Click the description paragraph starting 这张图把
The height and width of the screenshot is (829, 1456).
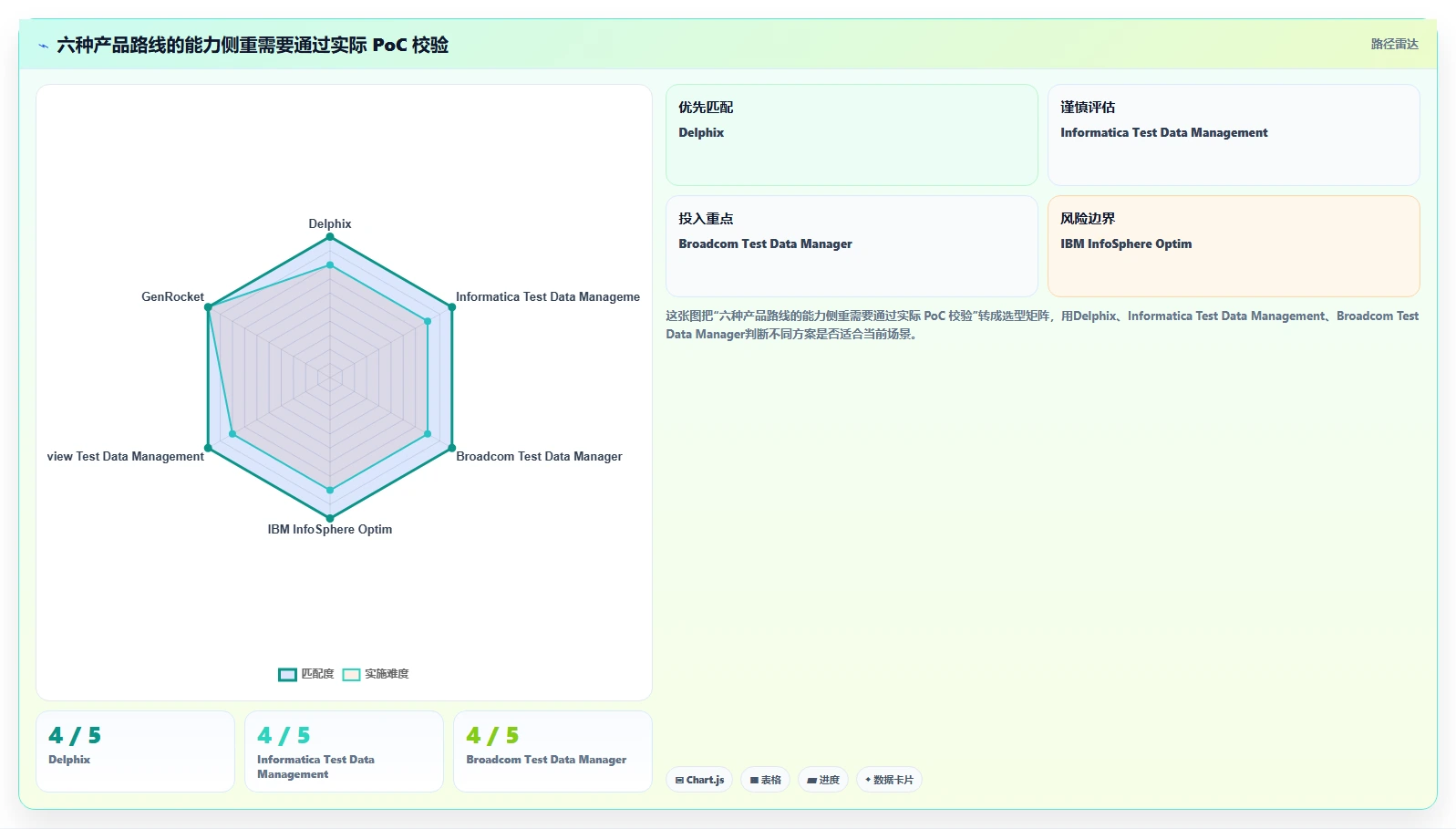click(x=1042, y=325)
